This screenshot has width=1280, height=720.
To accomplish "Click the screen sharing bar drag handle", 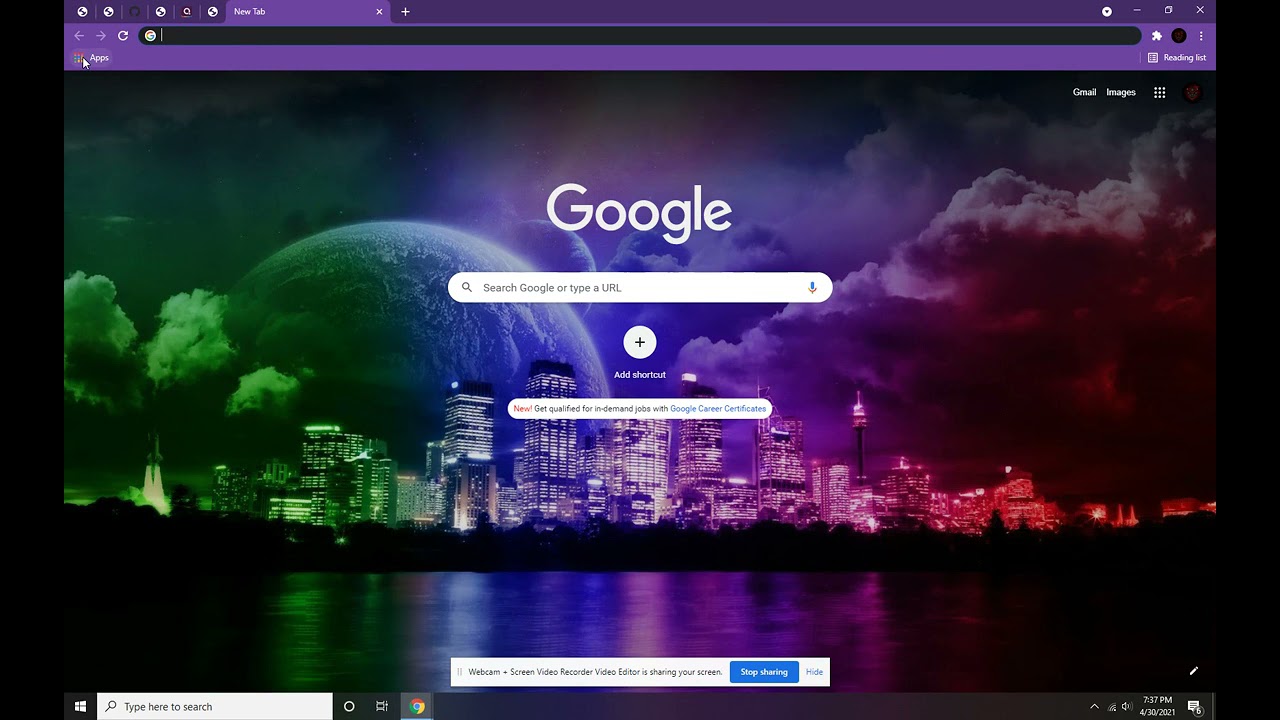I will click(x=460, y=672).
